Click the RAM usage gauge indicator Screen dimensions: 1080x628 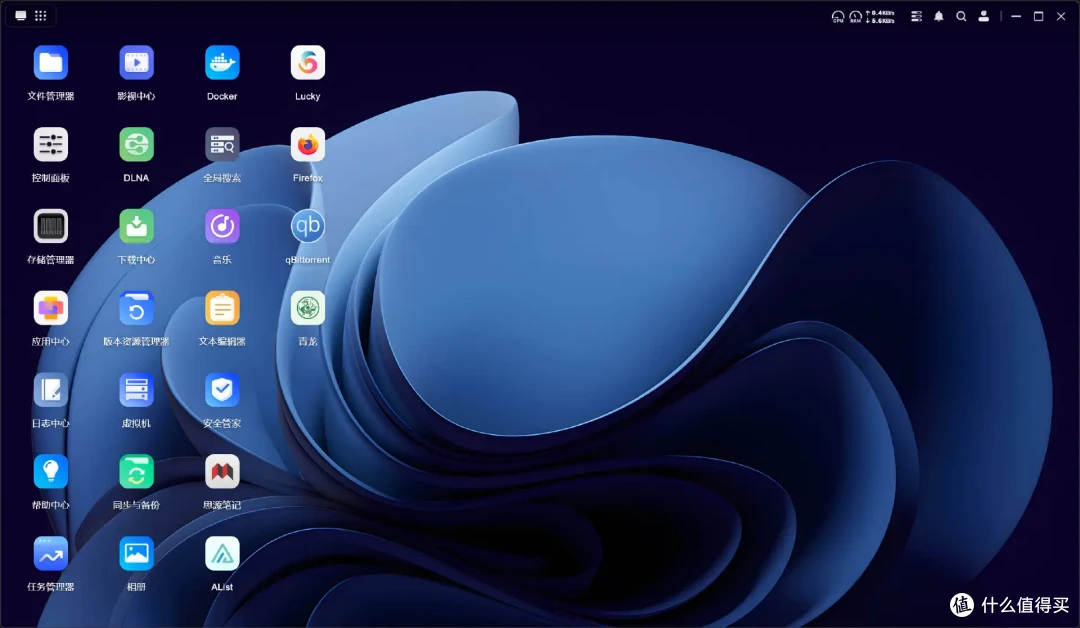(x=855, y=17)
